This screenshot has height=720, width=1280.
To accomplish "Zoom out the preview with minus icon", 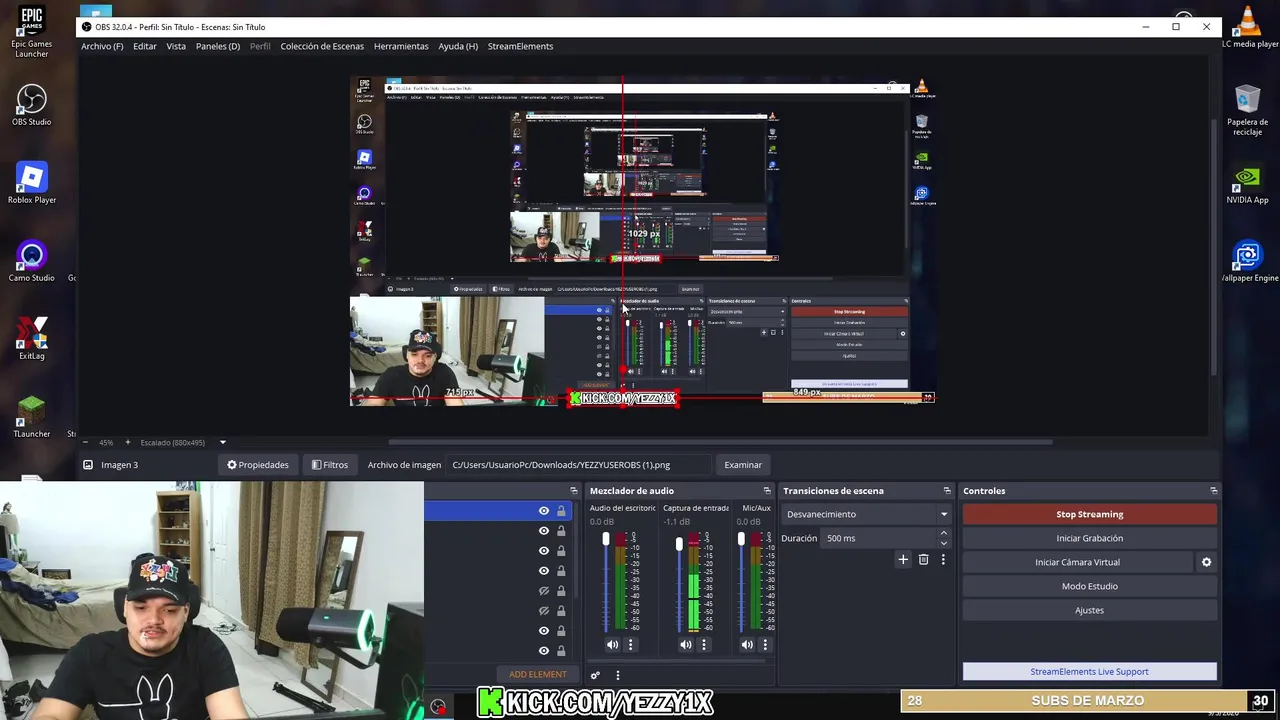I will coord(85,442).
